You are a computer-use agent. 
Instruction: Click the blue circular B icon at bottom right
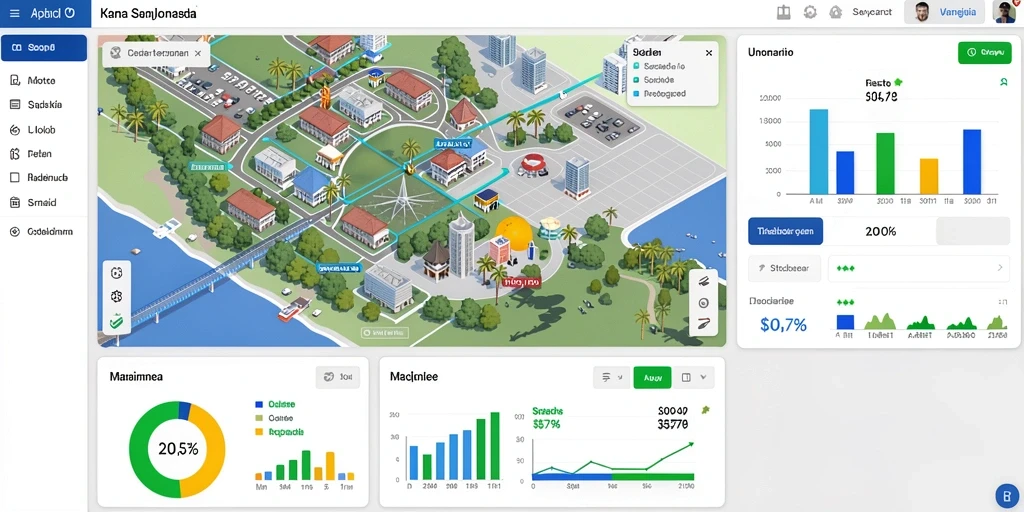pos(1006,495)
